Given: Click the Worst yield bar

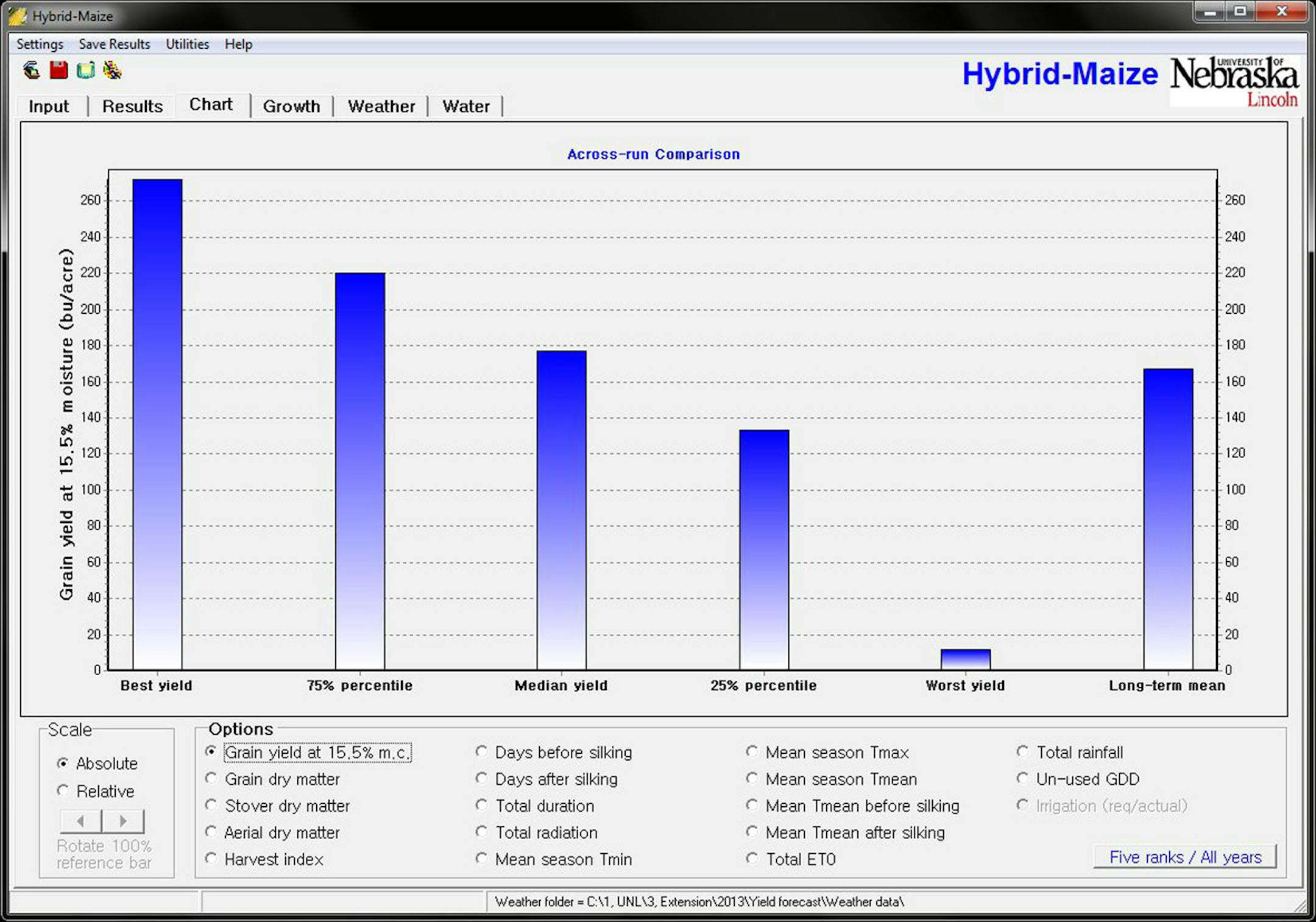Looking at the screenshot, I should click(x=966, y=659).
